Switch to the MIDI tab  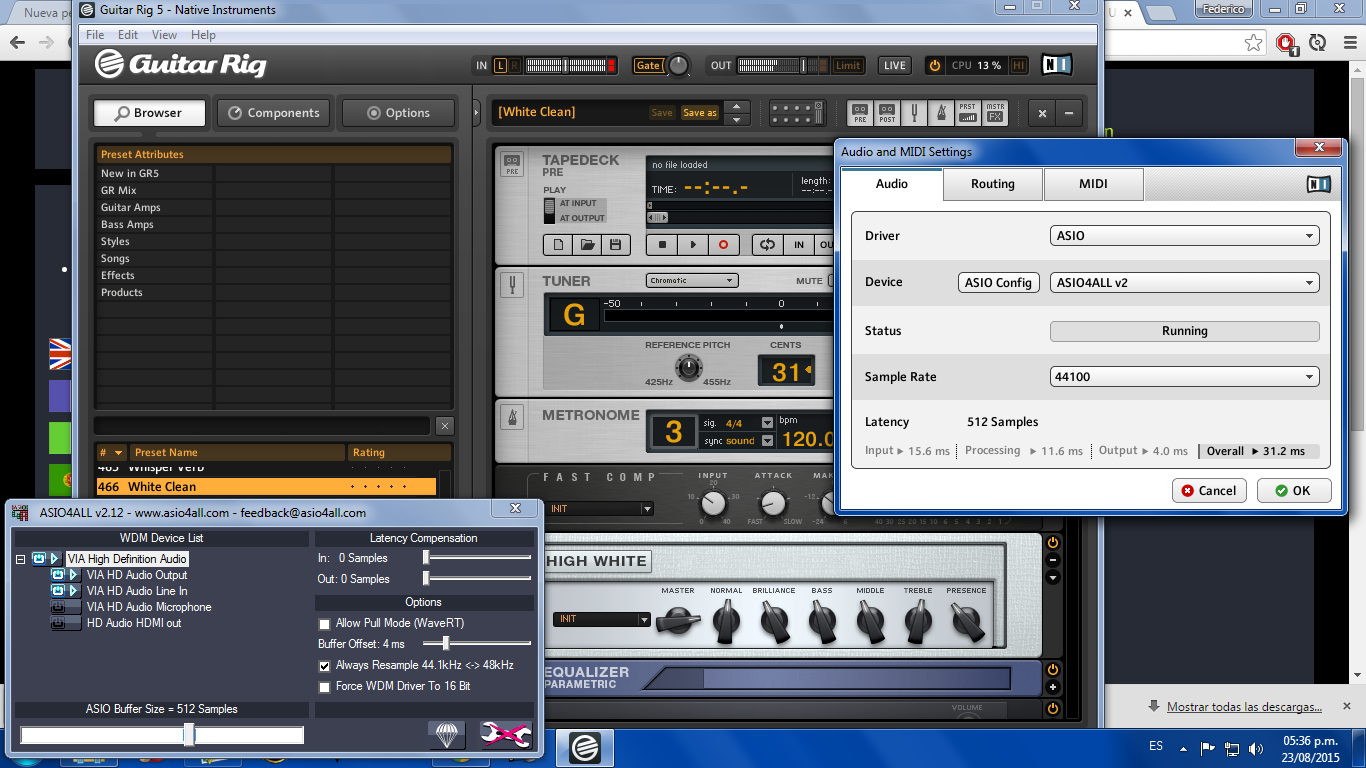1093,184
